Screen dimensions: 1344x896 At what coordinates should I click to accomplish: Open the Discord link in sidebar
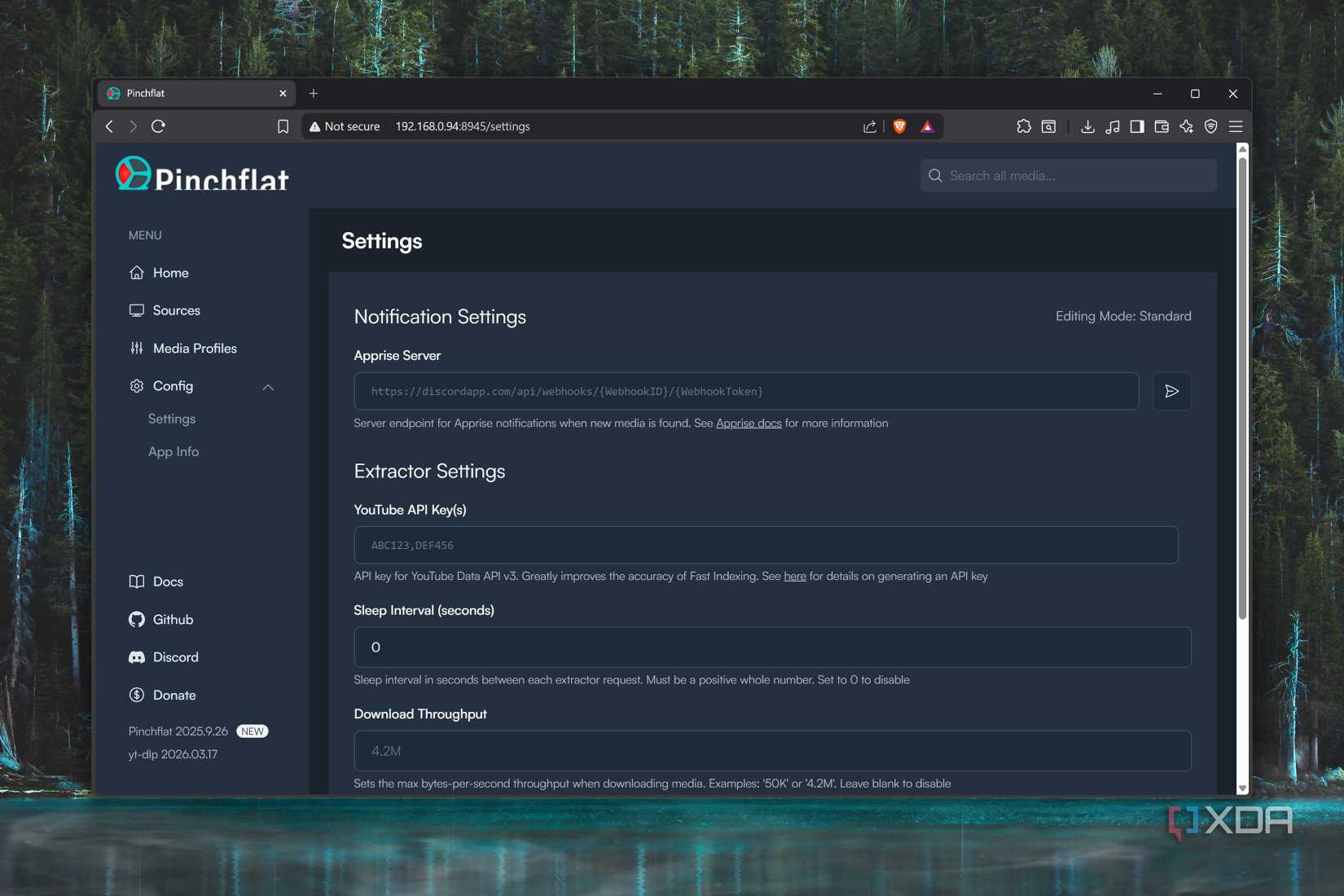pyautogui.click(x=164, y=657)
